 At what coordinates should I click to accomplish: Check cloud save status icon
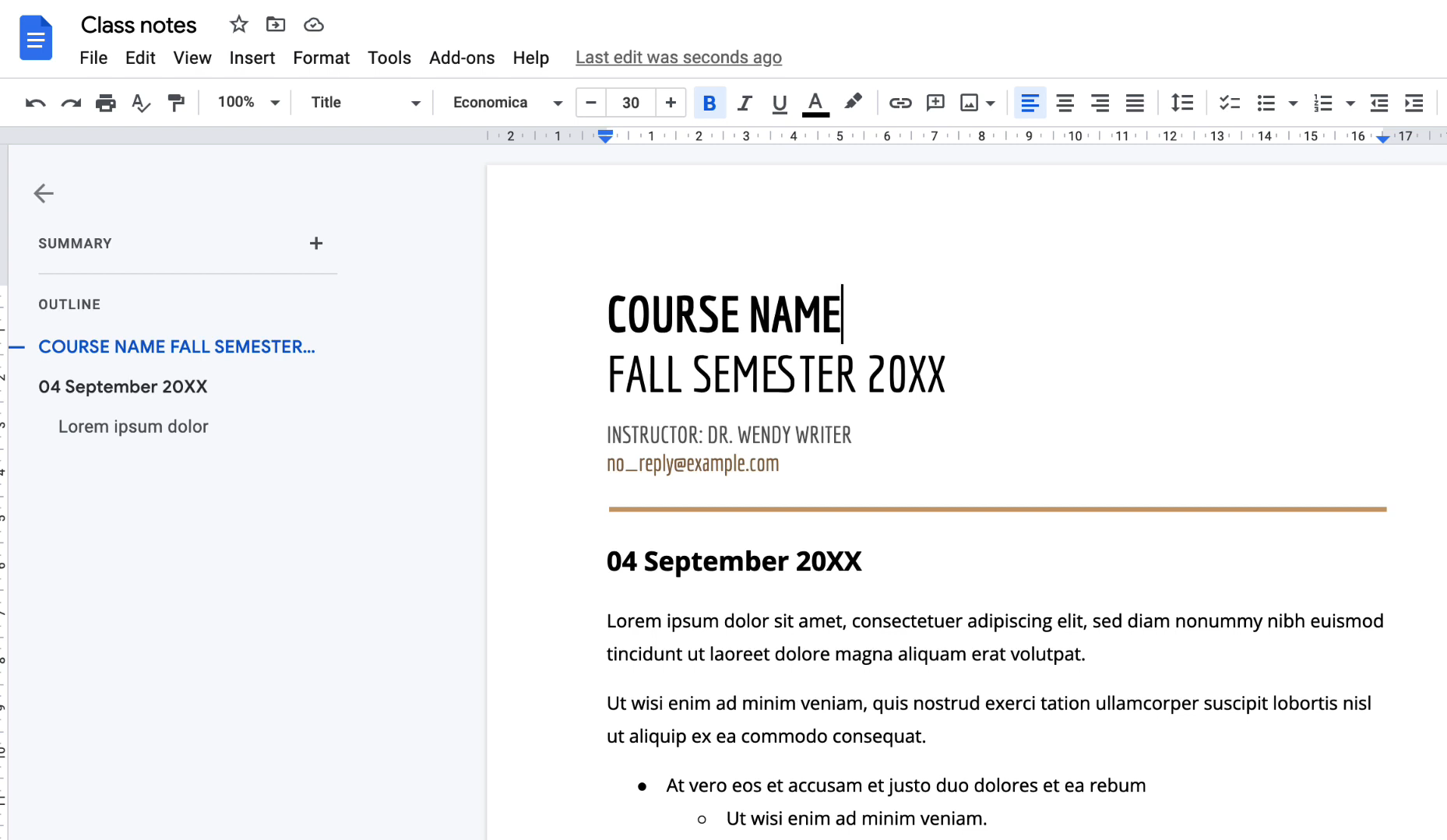[x=314, y=25]
